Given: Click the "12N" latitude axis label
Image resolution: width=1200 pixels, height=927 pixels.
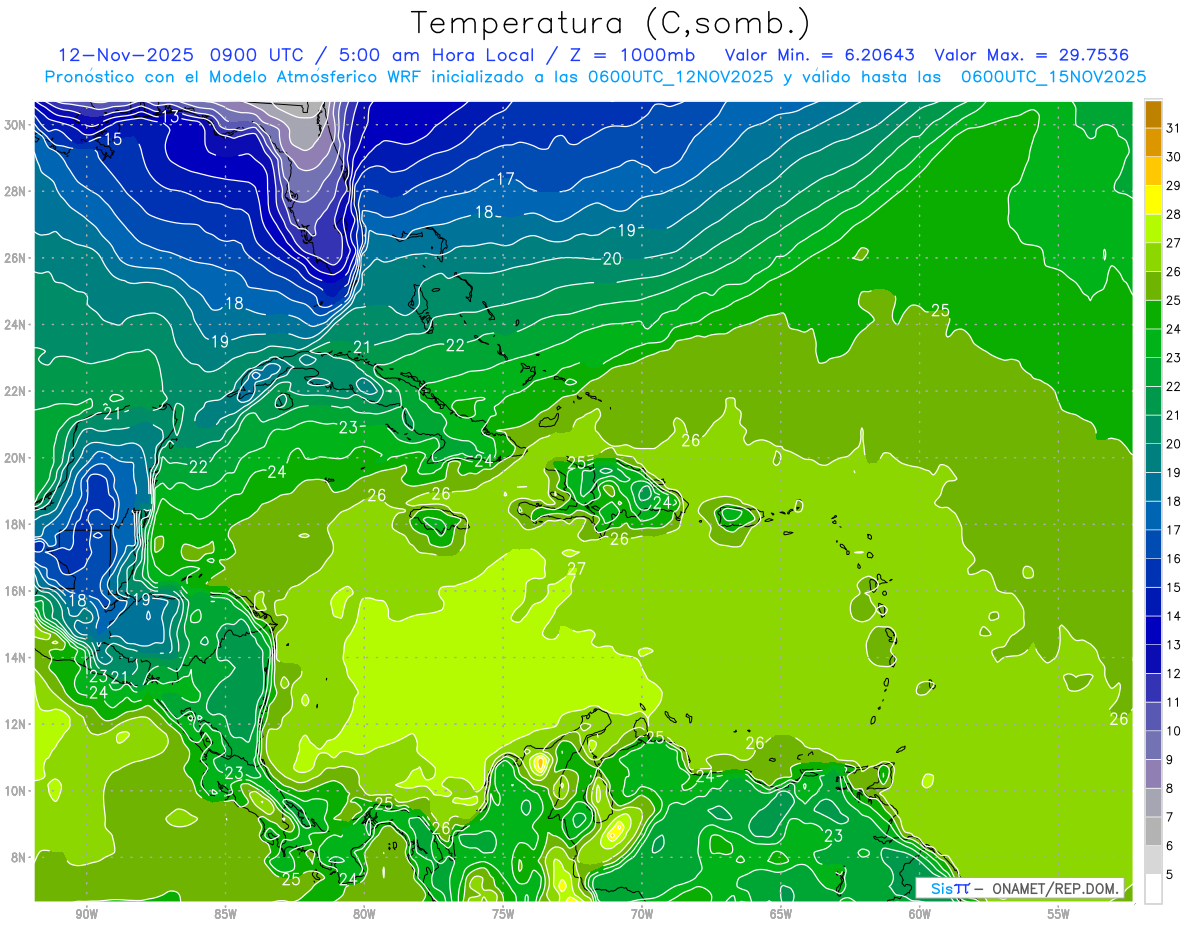Looking at the screenshot, I should (x=14, y=724).
